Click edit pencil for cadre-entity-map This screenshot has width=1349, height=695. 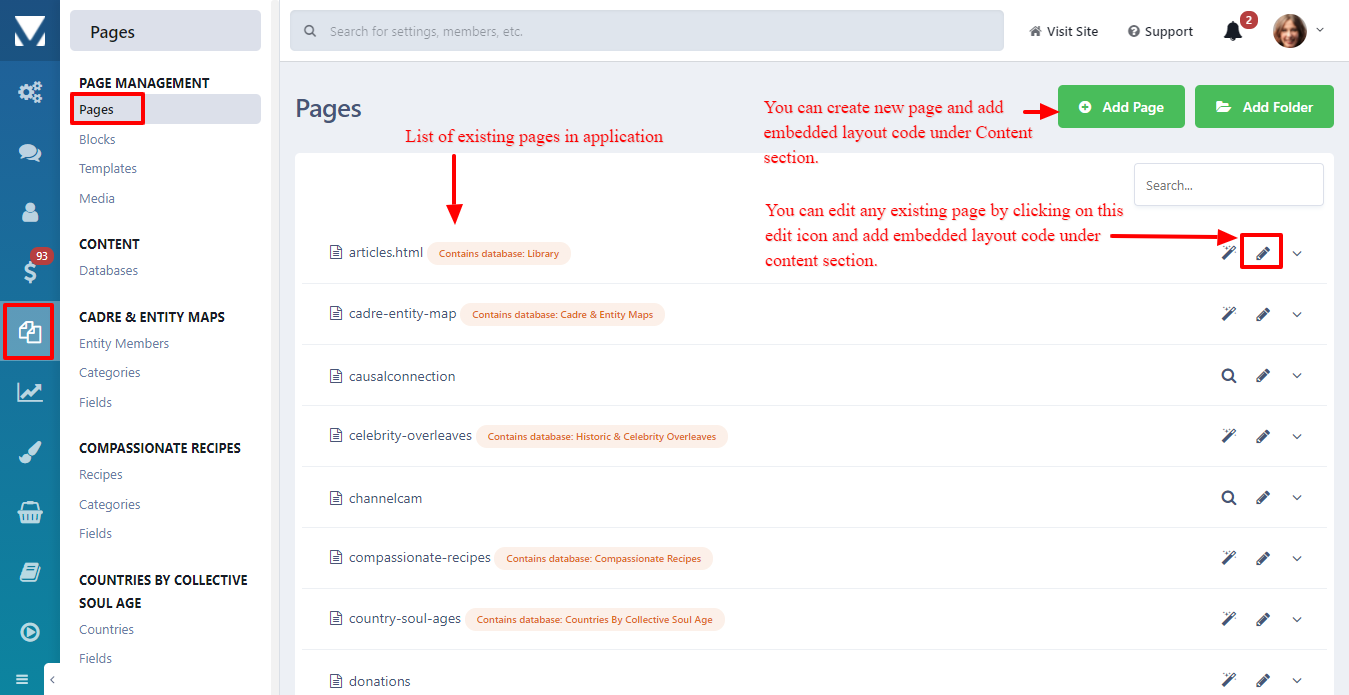point(1263,315)
